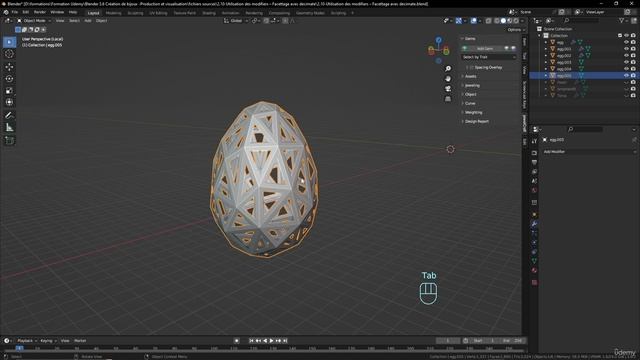Open the Object Mode dropdown
The image size is (640, 360).
[x=34, y=21]
